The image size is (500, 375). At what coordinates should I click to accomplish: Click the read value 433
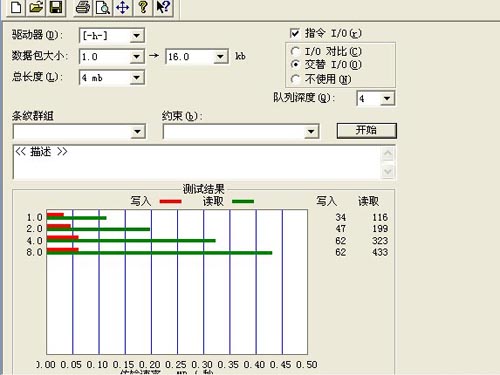380,252
